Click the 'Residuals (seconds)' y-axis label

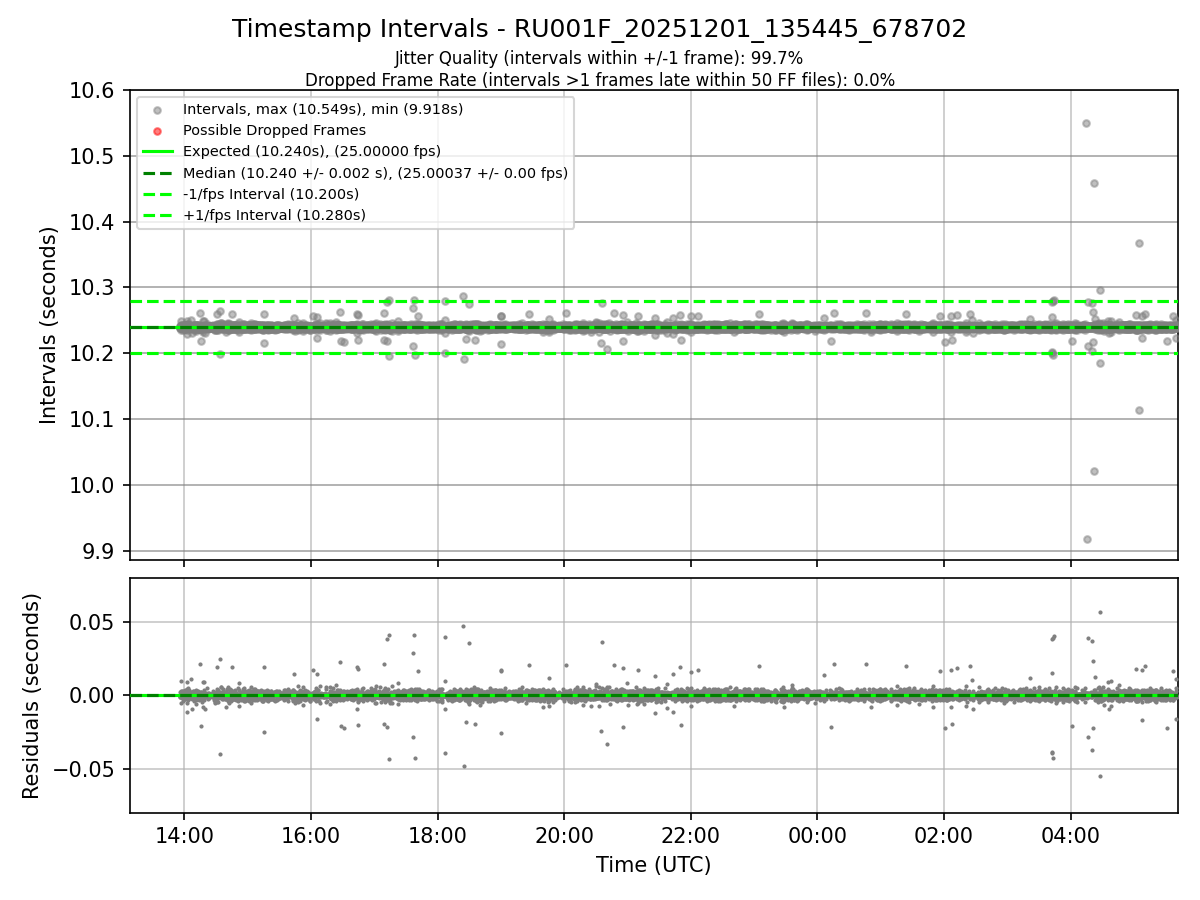coord(31,696)
